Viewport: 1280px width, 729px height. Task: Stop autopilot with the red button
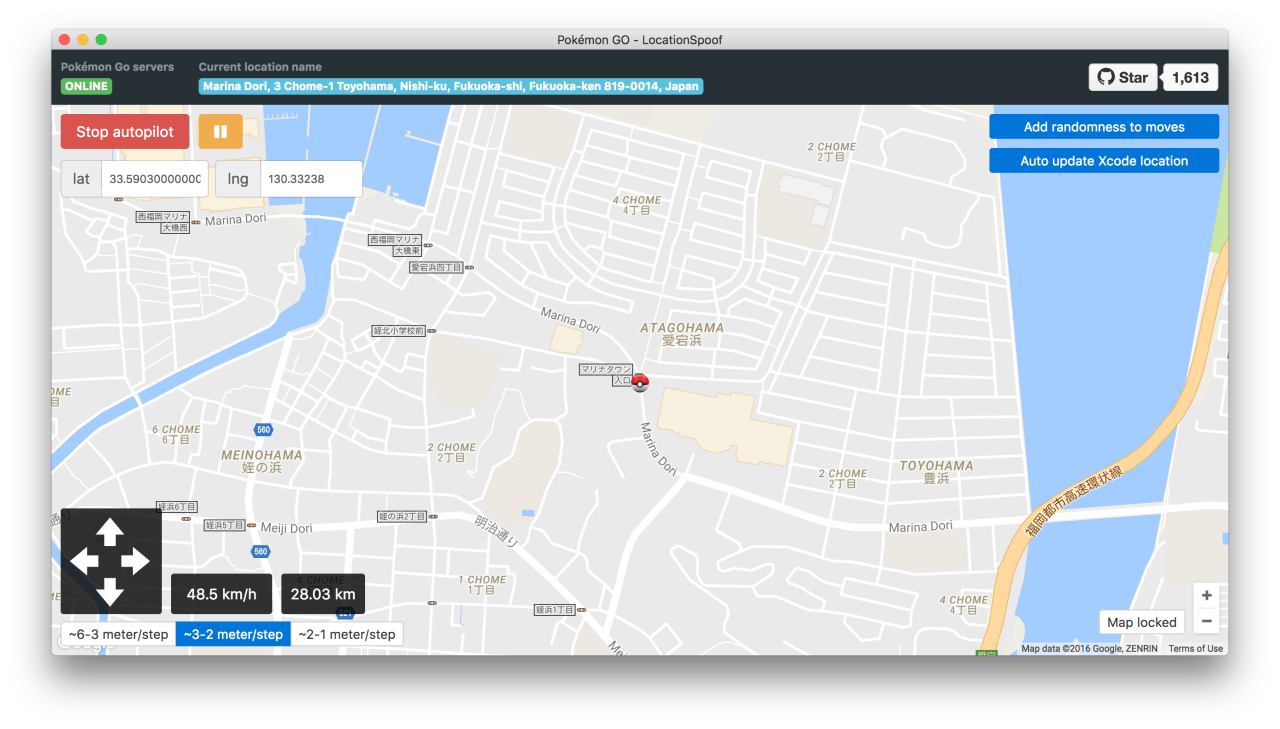click(x=125, y=132)
